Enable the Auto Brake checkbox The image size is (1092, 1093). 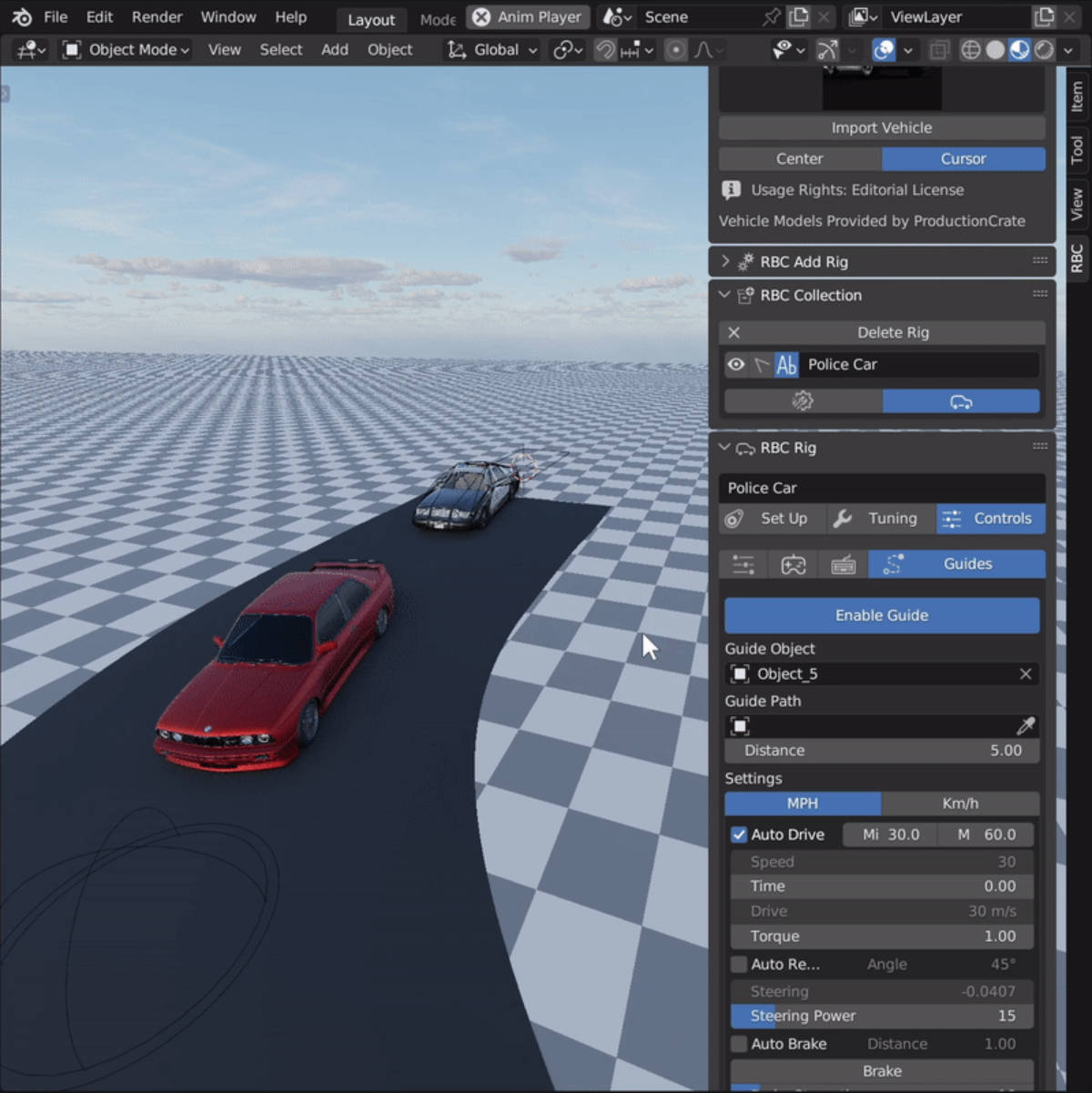coord(738,1044)
